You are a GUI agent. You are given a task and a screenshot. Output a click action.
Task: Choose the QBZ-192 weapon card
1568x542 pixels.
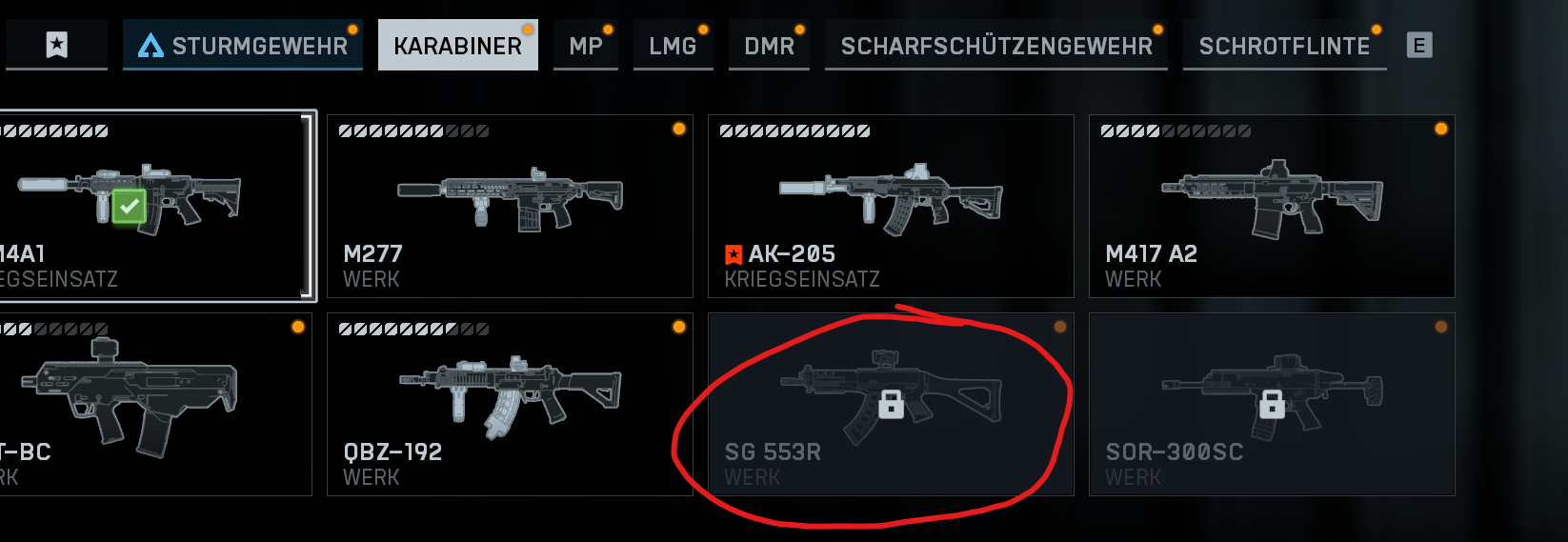[x=510, y=404]
